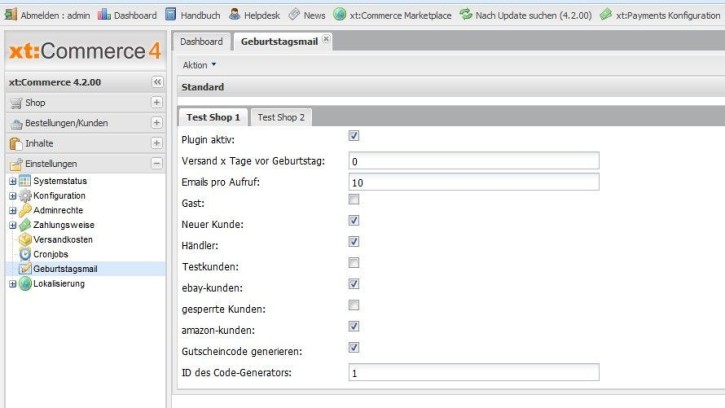Open the Helpdesk link
Viewport: 725px width, 408px height.
tap(262, 15)
